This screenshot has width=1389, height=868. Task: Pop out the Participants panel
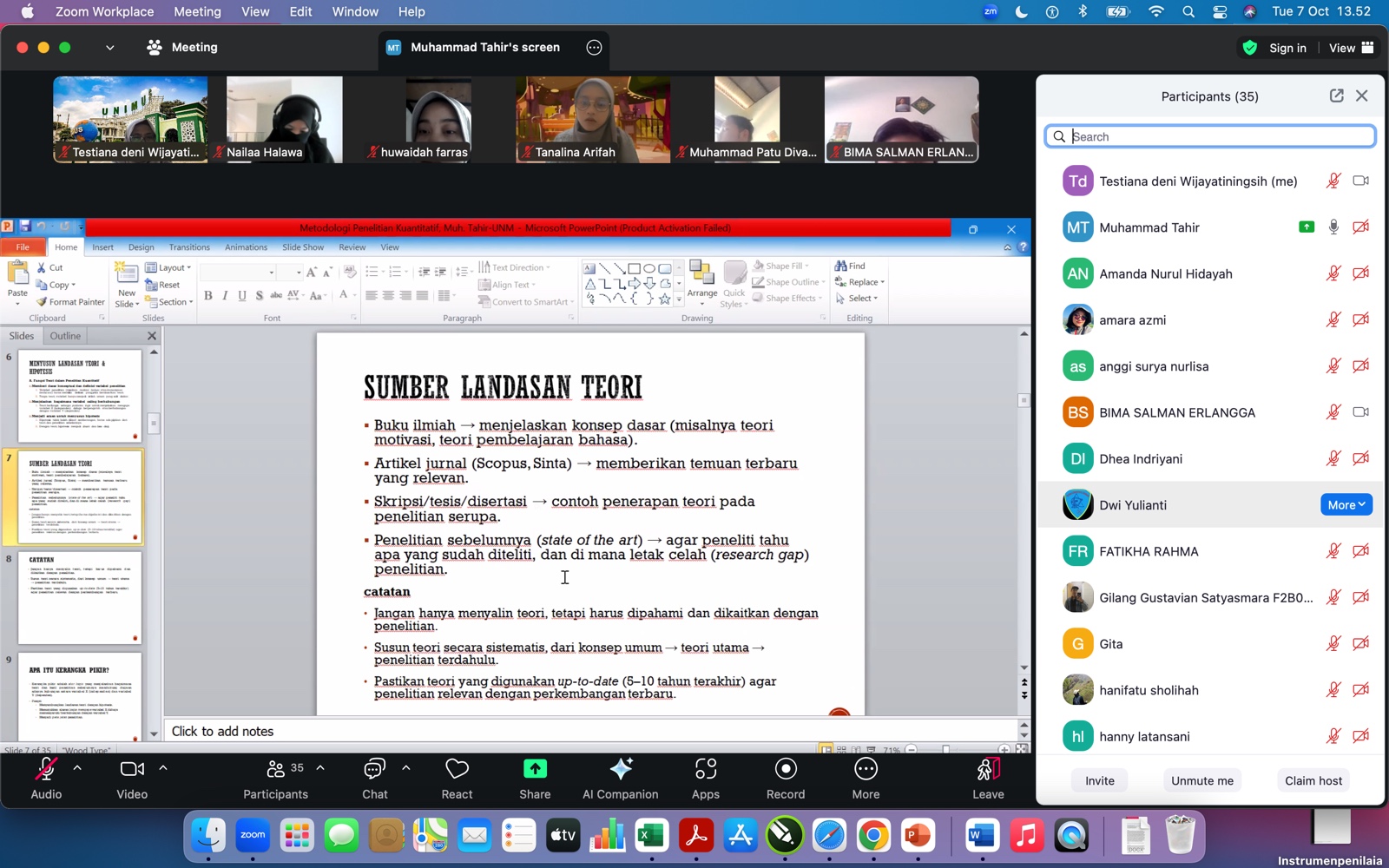[1336, 96]
